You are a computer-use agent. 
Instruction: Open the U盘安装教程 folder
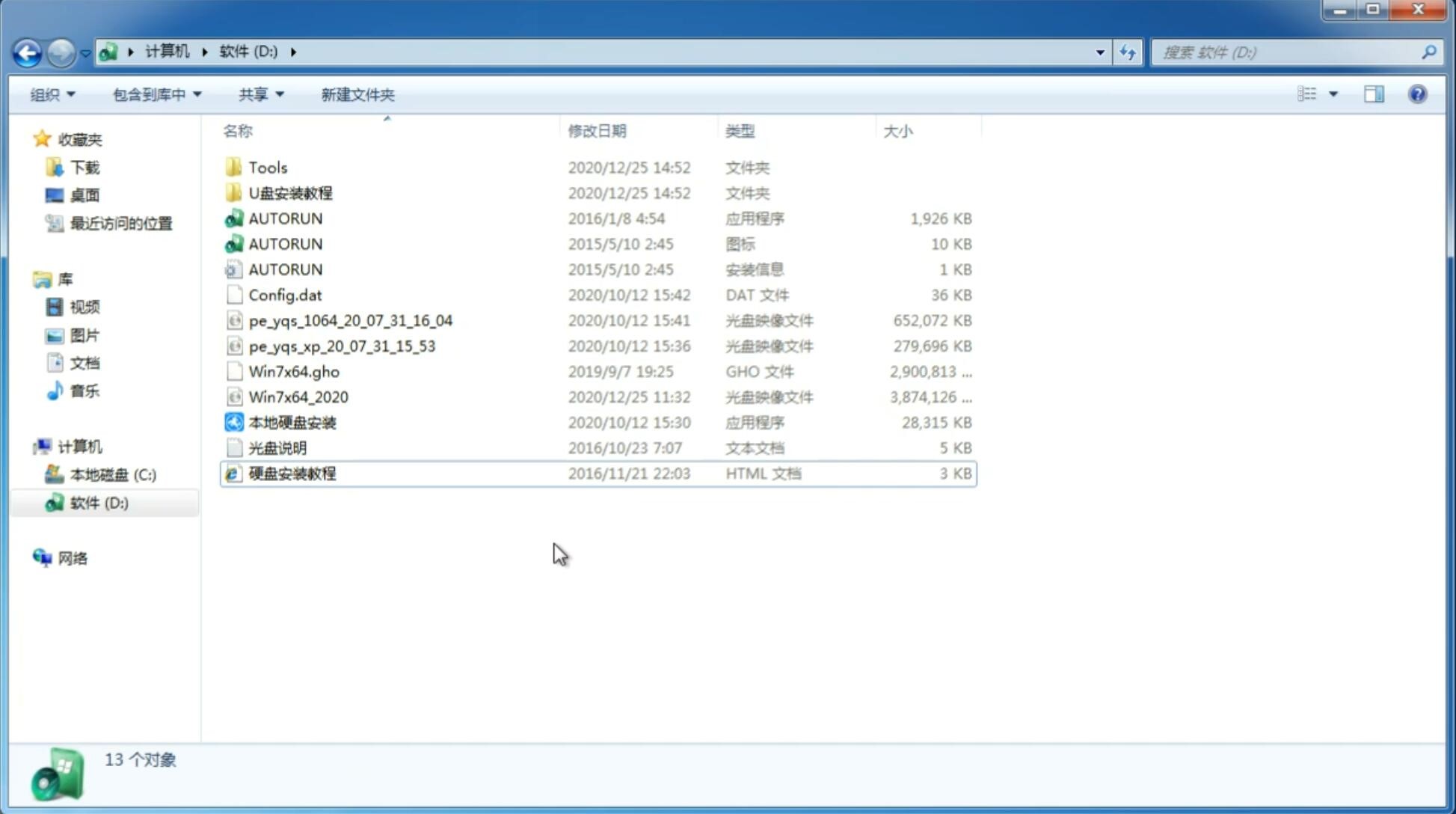pyautogui.click(x=291, y=192)
